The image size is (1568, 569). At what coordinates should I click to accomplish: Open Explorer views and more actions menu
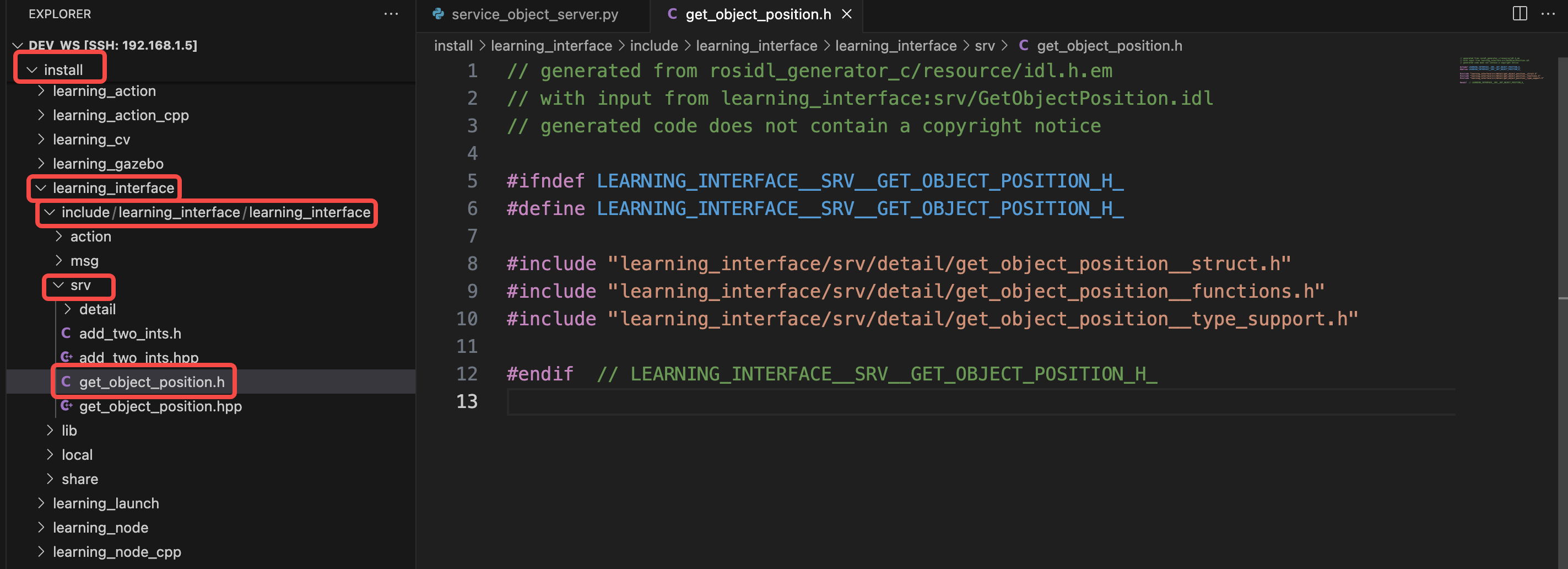coord(391,13)
